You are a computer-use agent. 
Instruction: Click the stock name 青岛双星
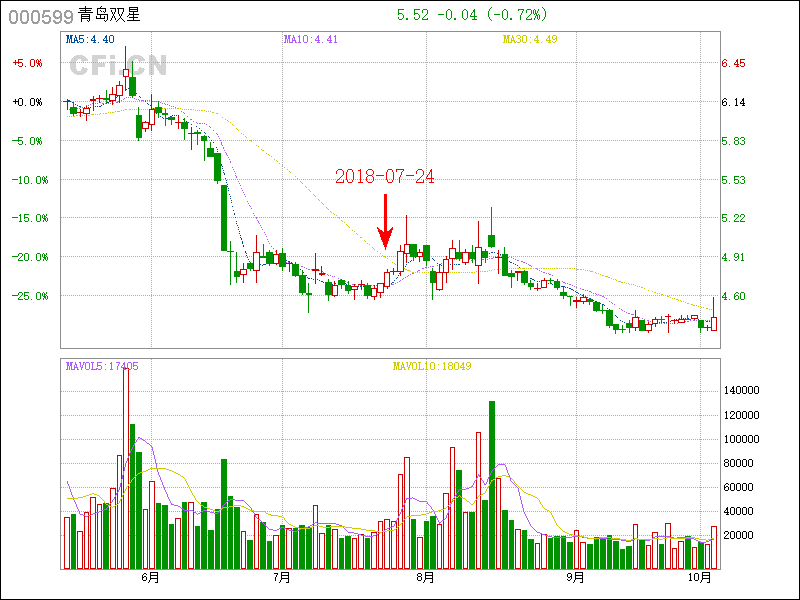109,15
